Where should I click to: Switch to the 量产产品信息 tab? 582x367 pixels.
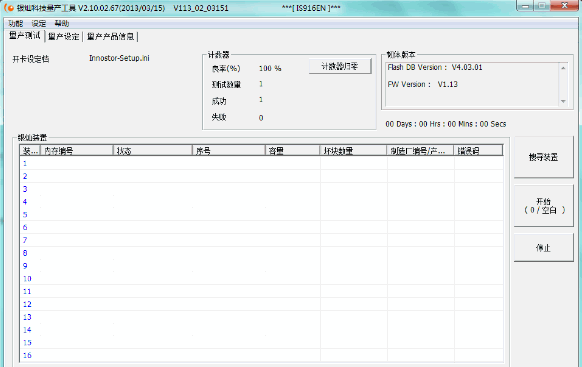[x=110, y=36]
